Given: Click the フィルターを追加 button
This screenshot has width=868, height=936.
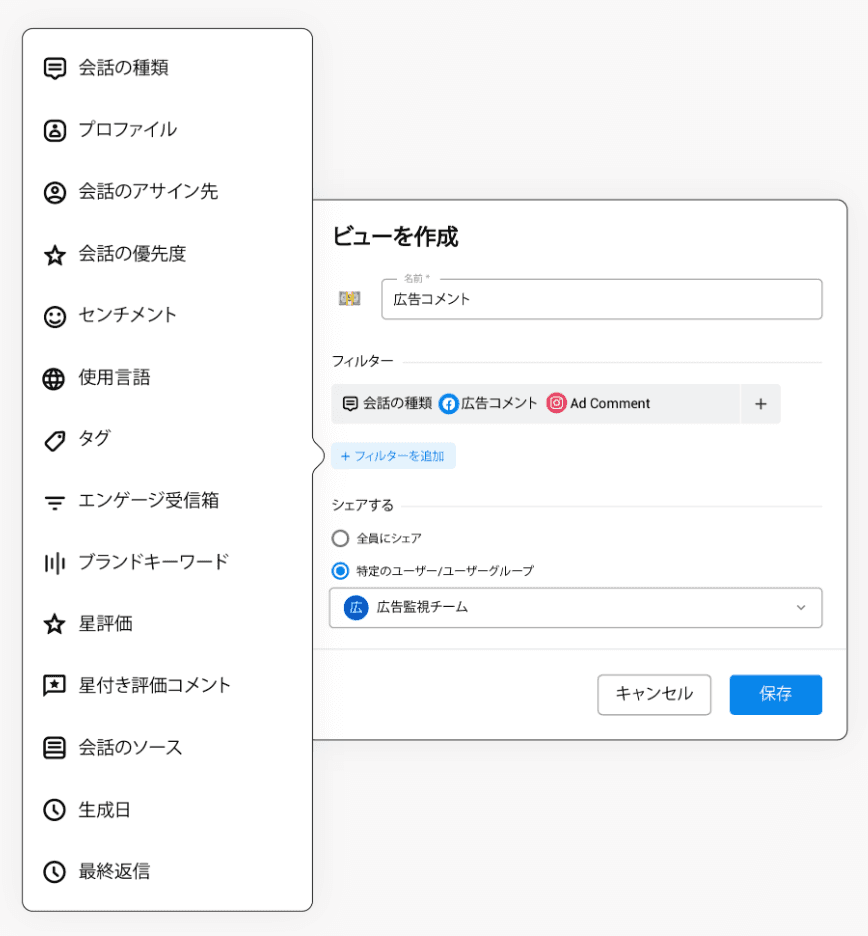Looking at the screenshot, I should pyautogui.click(x=393, y=456).
